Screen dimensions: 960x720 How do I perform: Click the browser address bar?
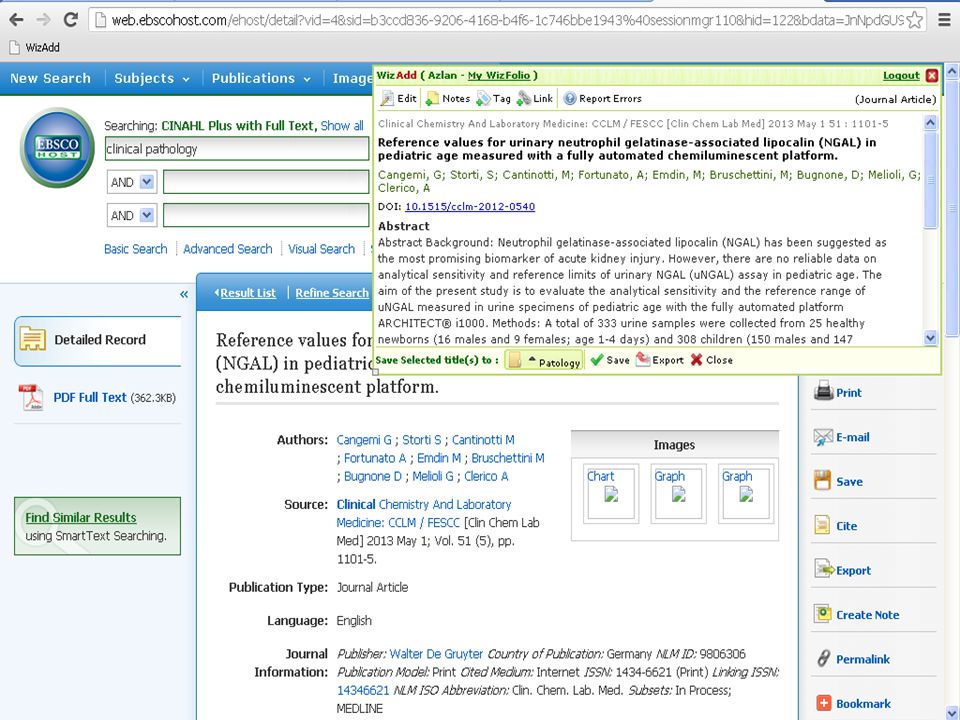pos(507,20)
